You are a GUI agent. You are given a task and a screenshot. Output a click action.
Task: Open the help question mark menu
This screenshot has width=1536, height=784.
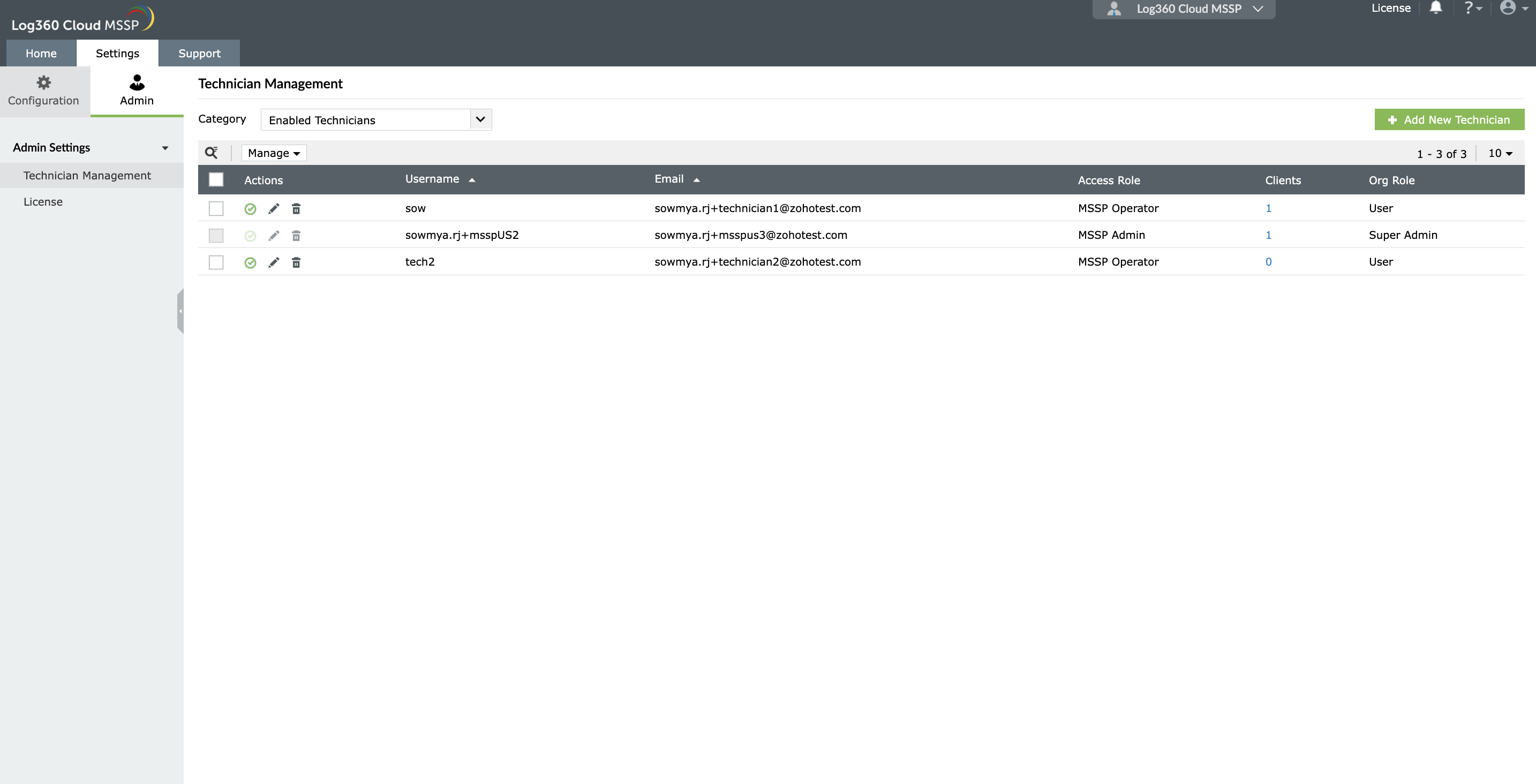pos(1471,7)
